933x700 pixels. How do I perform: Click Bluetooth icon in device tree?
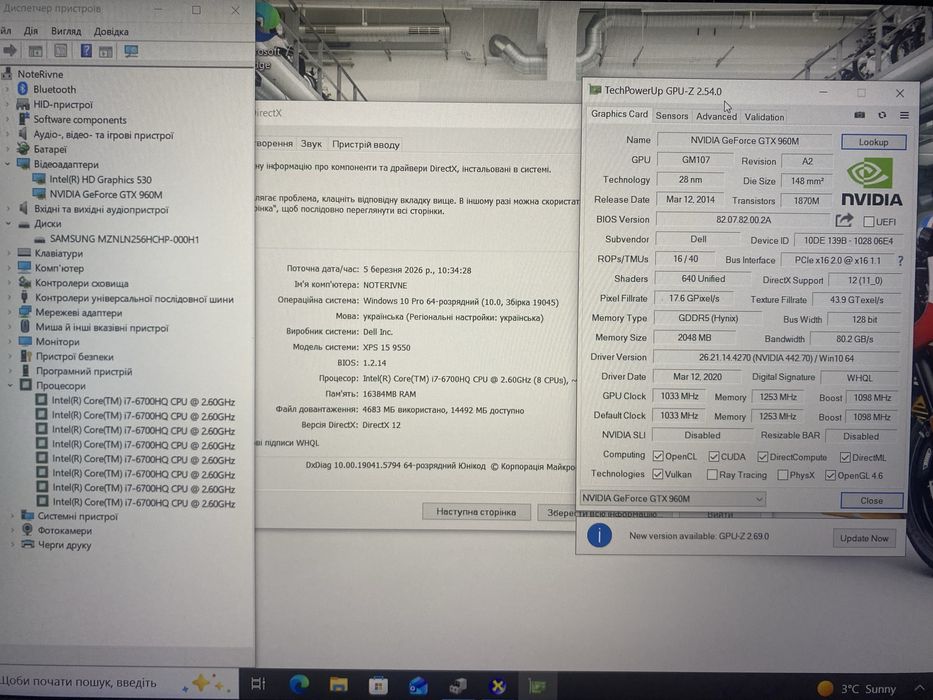(23, 89)
